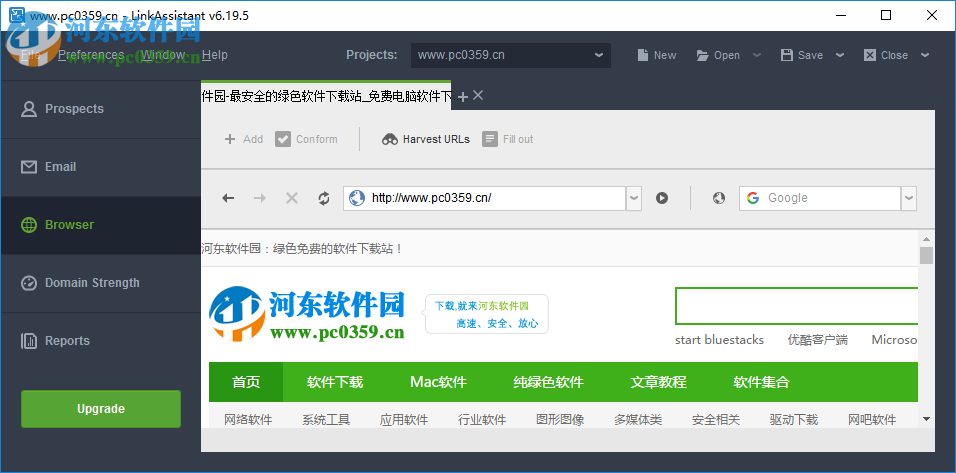Select the open browser page tab

(326, 96)
